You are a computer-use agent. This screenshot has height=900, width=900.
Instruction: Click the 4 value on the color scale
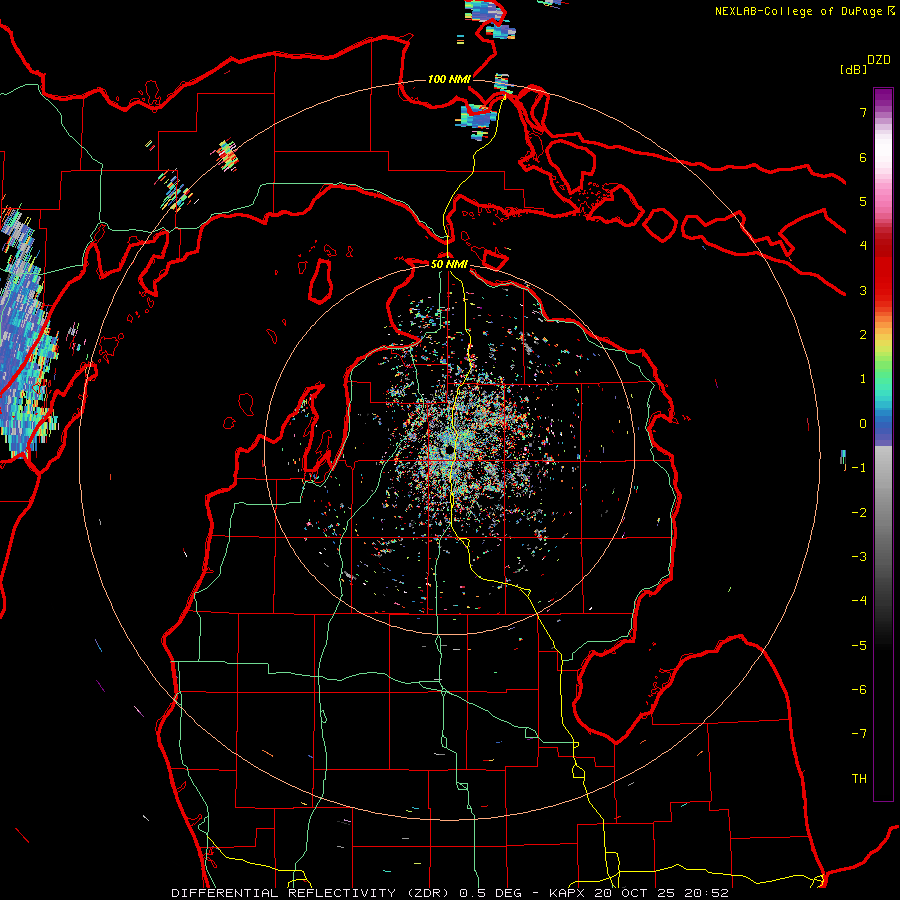[863, 246]
